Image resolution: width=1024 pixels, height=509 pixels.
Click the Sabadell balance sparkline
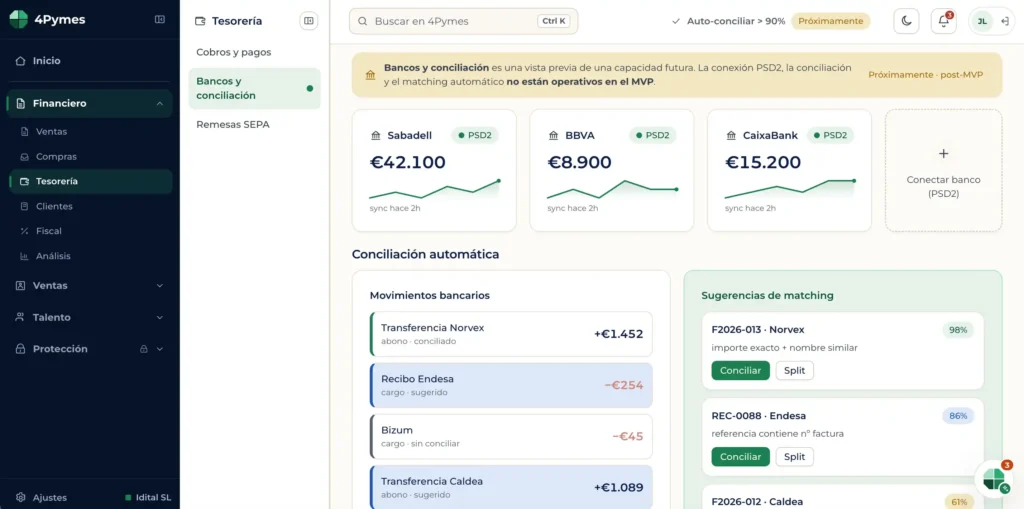click(434, 189)
